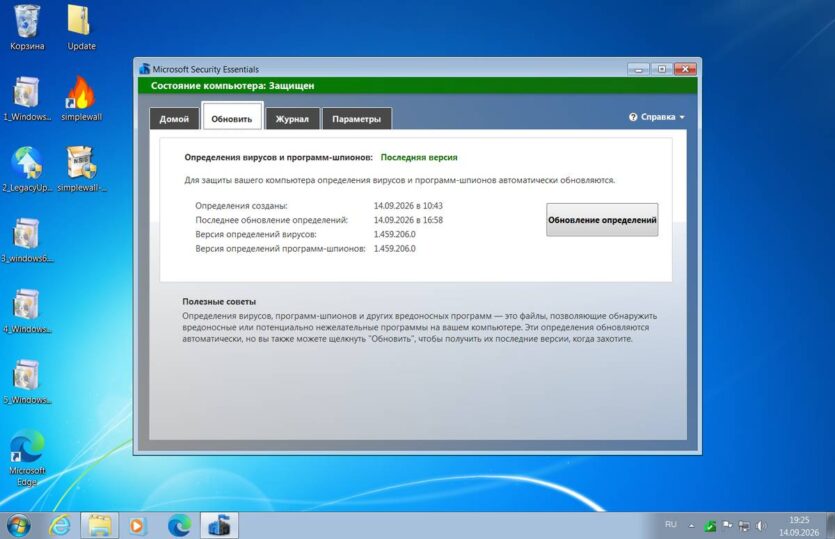Launch Internet Explorer from the taskbar
This screenshot has width=835, height=539.
click(x=60, y=526)
